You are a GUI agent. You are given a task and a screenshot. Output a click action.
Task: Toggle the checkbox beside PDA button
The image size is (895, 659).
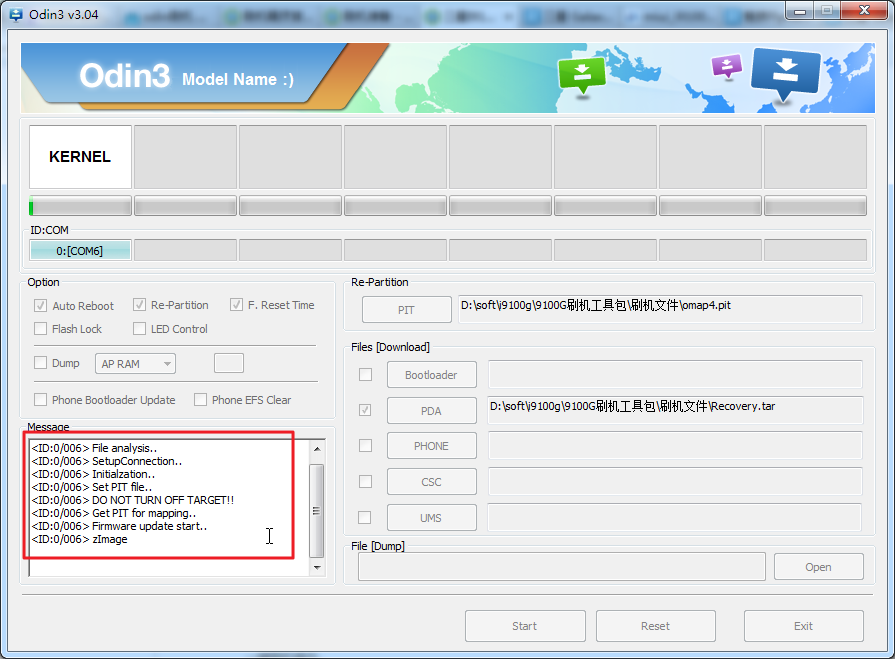[x=365, y=410]
